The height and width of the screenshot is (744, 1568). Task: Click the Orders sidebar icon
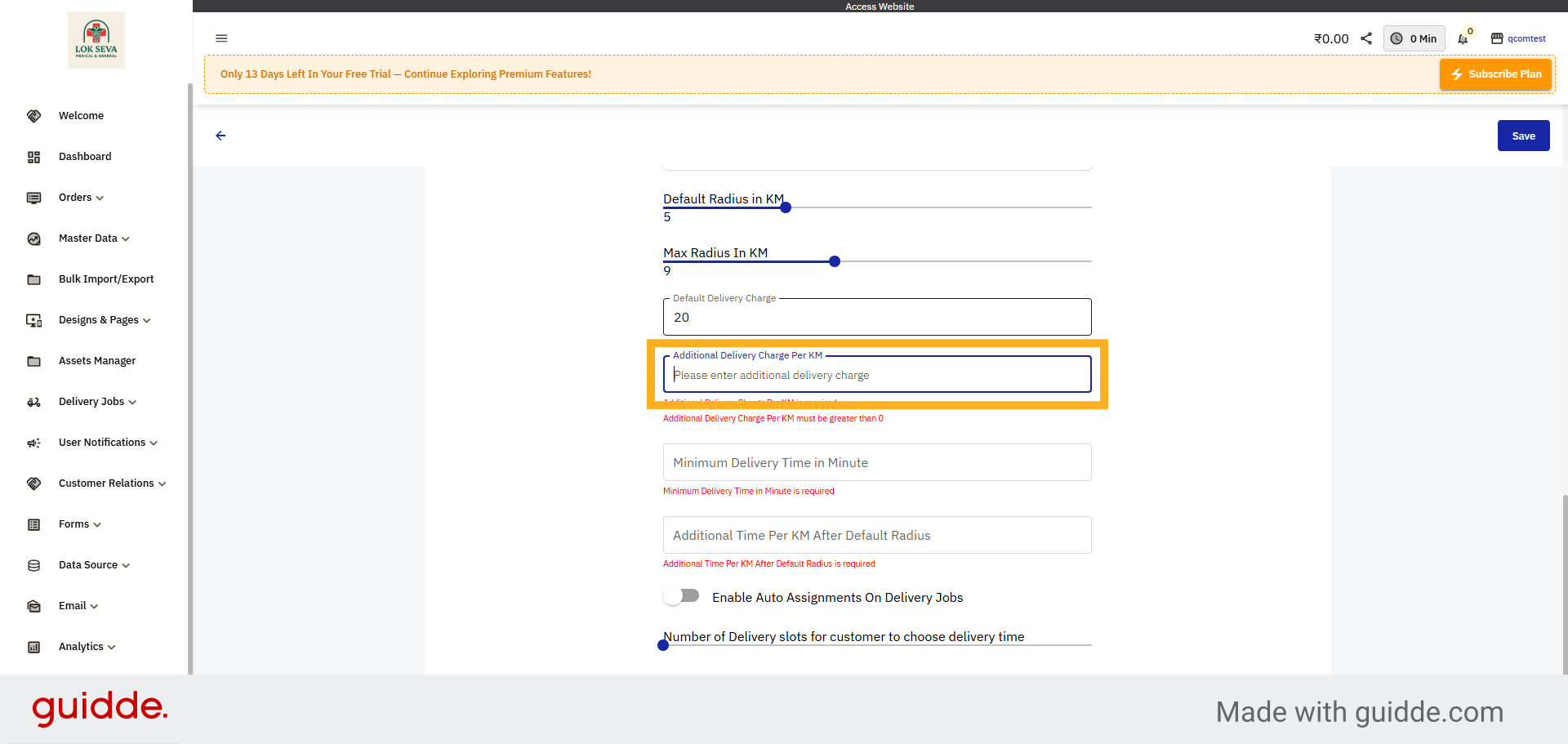click(x=33, y=198)
